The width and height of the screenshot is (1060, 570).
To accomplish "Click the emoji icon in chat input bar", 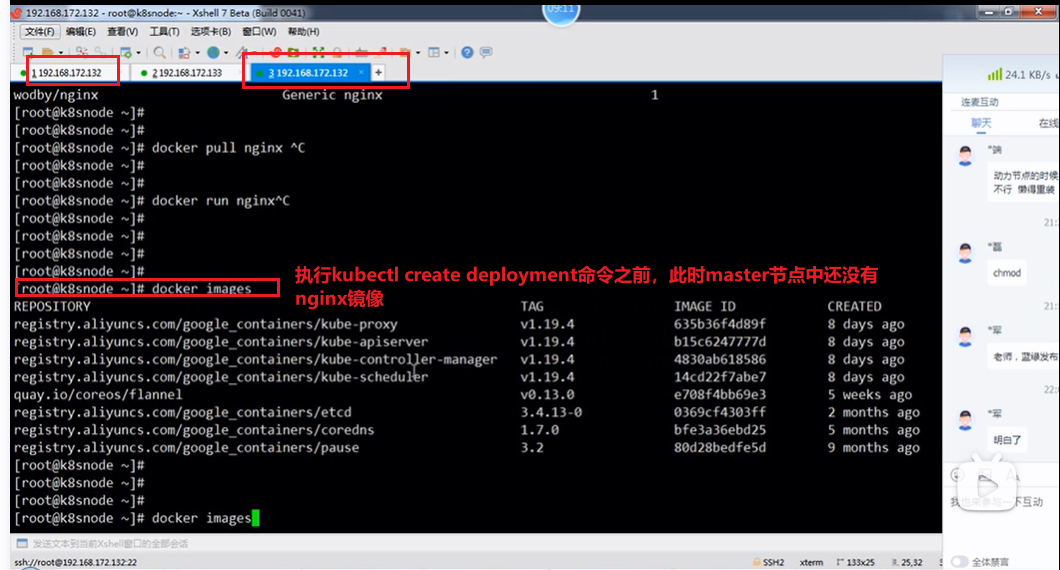I will (x=957, y=475).
